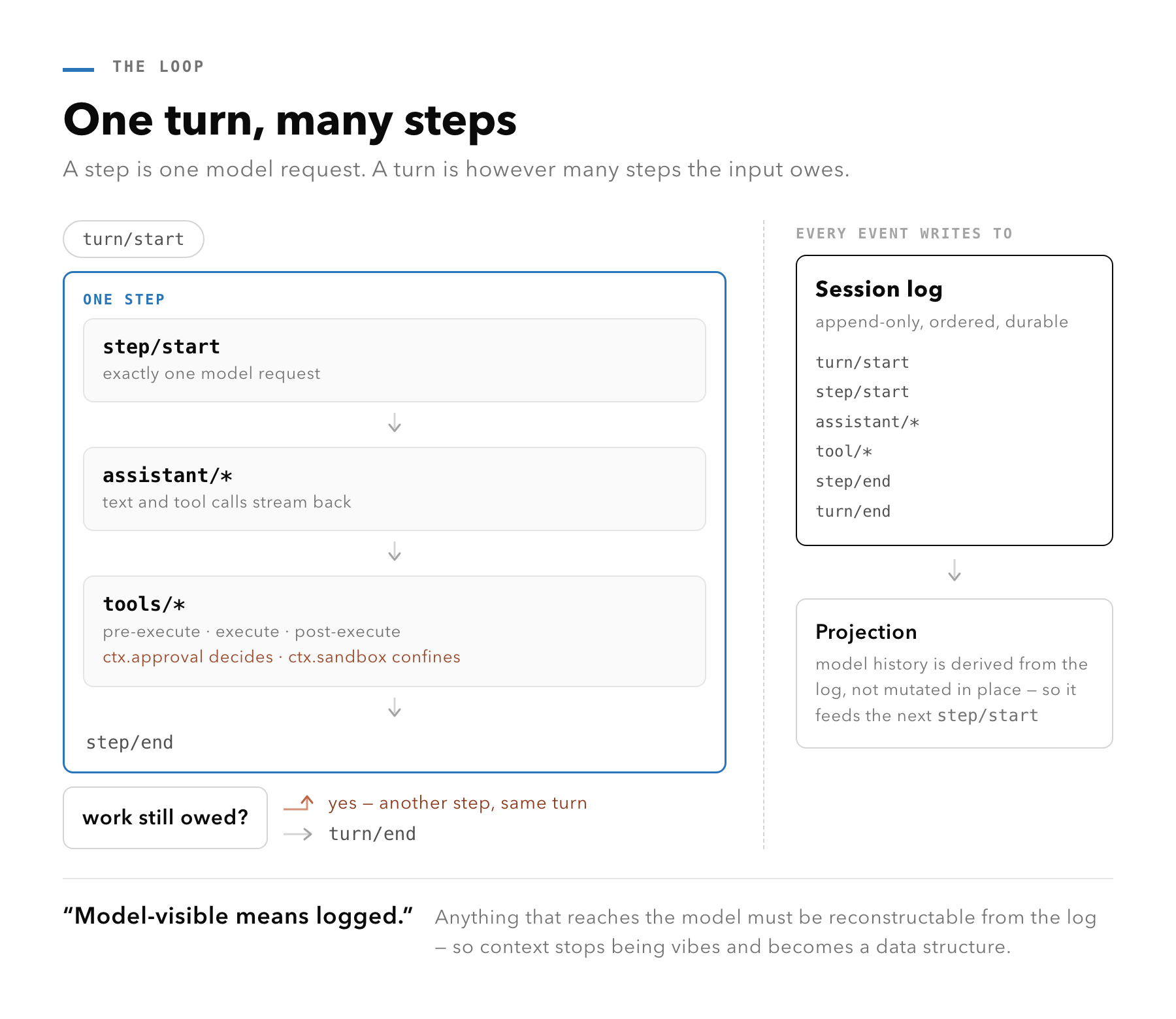Select the turn/start pill
Viewport: 1176px width, 1019px height.
pos(133,239)
